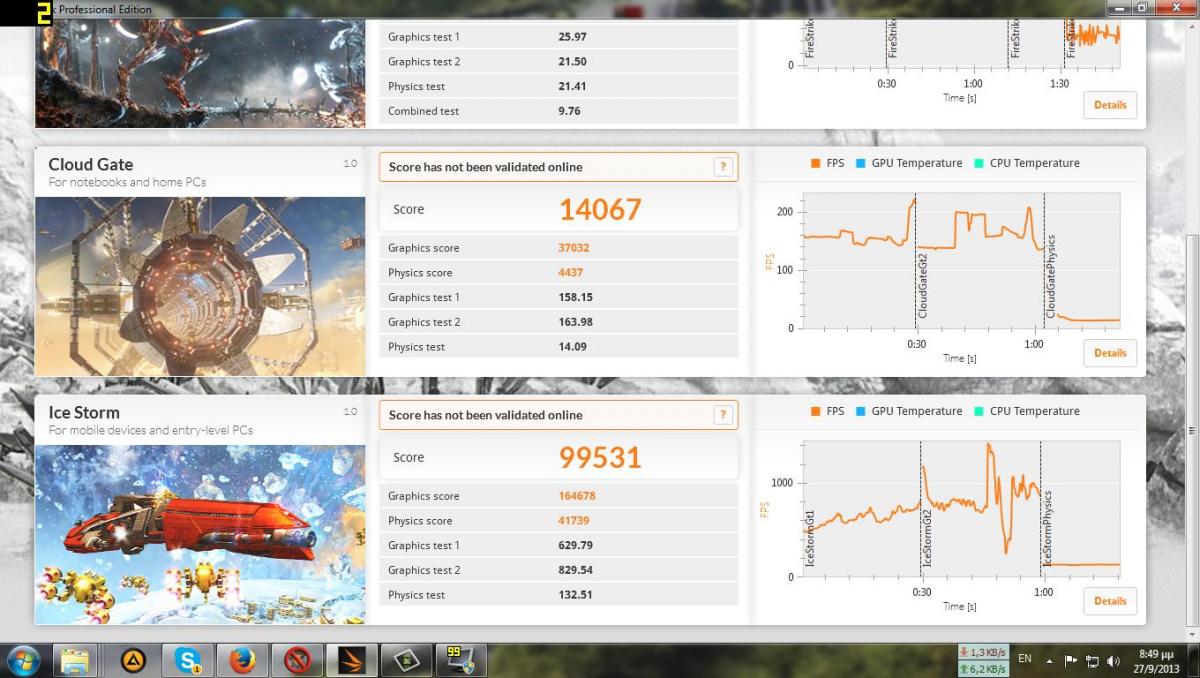Open the Windows Start menu
Screen dimensions: 1200x678
23,660
